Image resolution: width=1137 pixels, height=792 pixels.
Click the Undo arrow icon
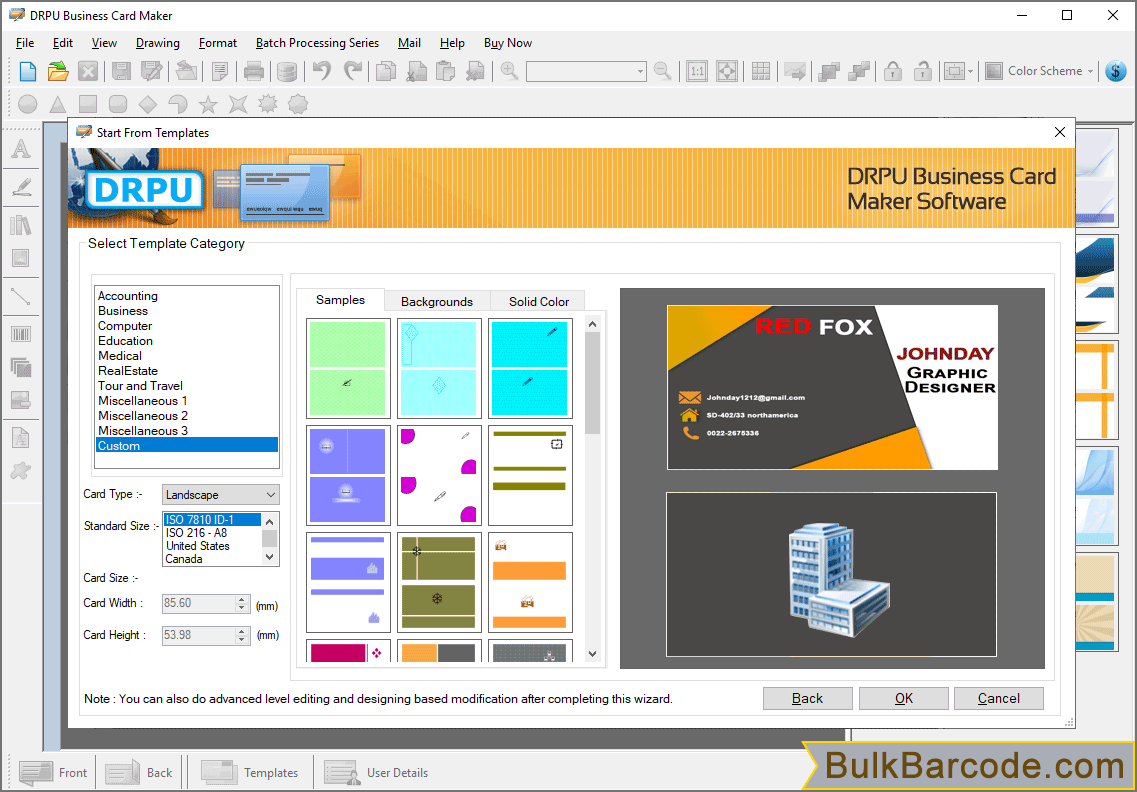coord(322,71)
